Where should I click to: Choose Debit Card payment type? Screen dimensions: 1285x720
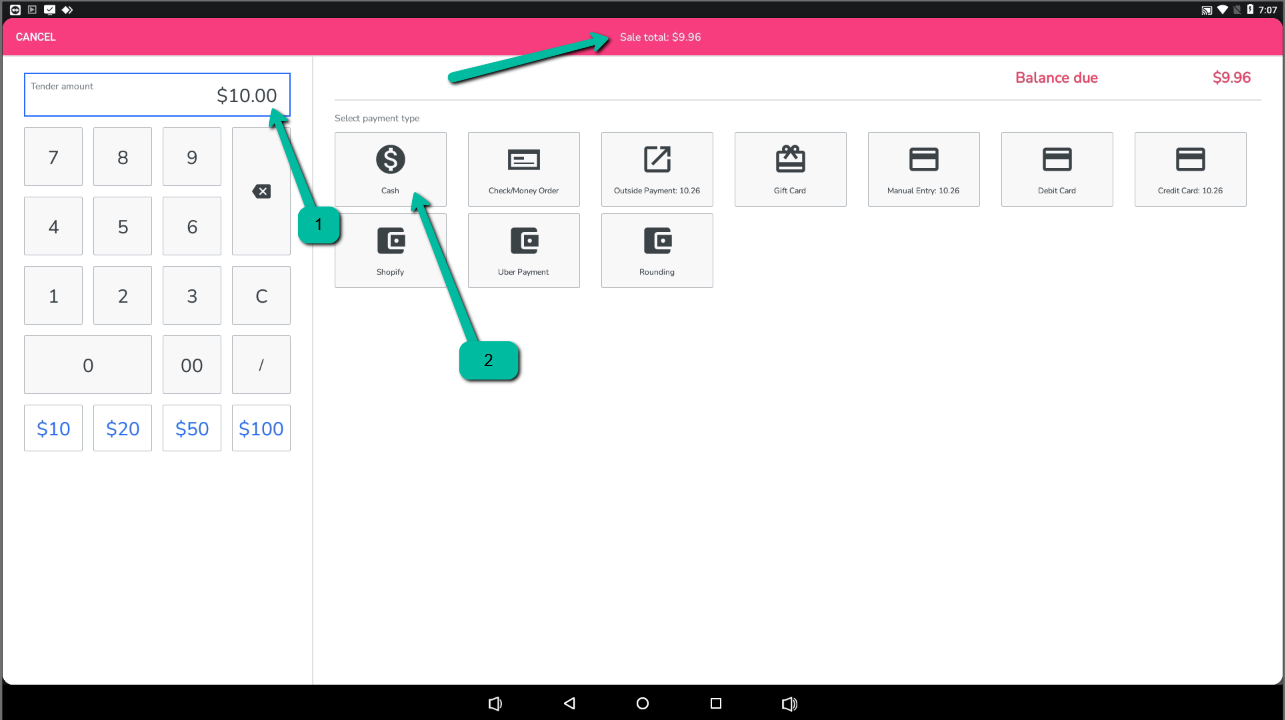1057,169
